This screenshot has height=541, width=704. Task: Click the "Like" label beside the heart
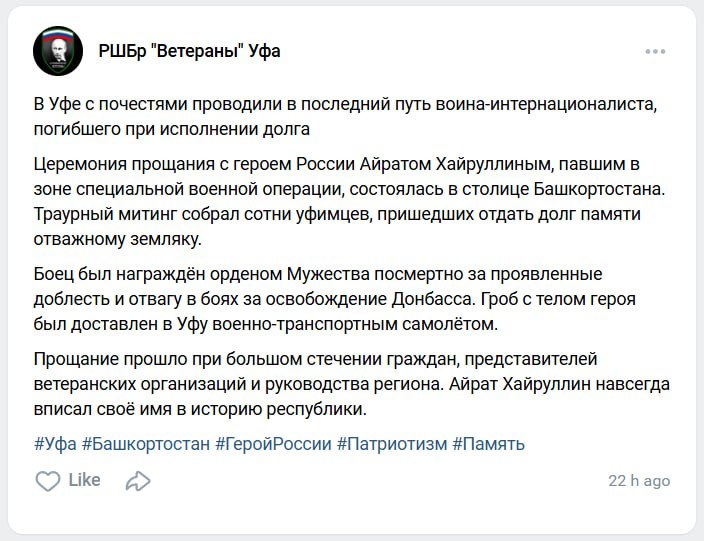click(x=84, y=480)
